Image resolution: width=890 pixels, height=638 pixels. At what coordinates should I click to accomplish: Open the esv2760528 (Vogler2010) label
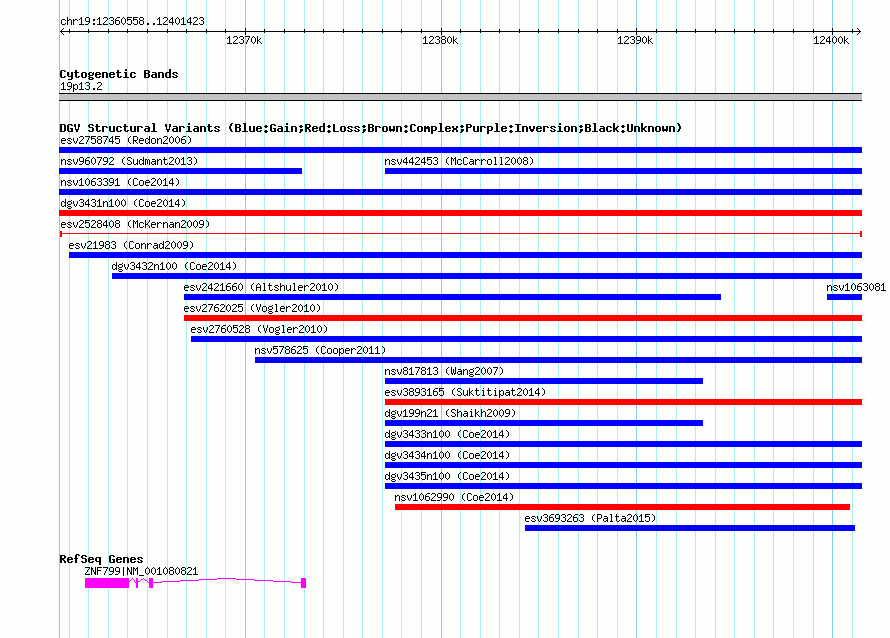click(259, 329)
